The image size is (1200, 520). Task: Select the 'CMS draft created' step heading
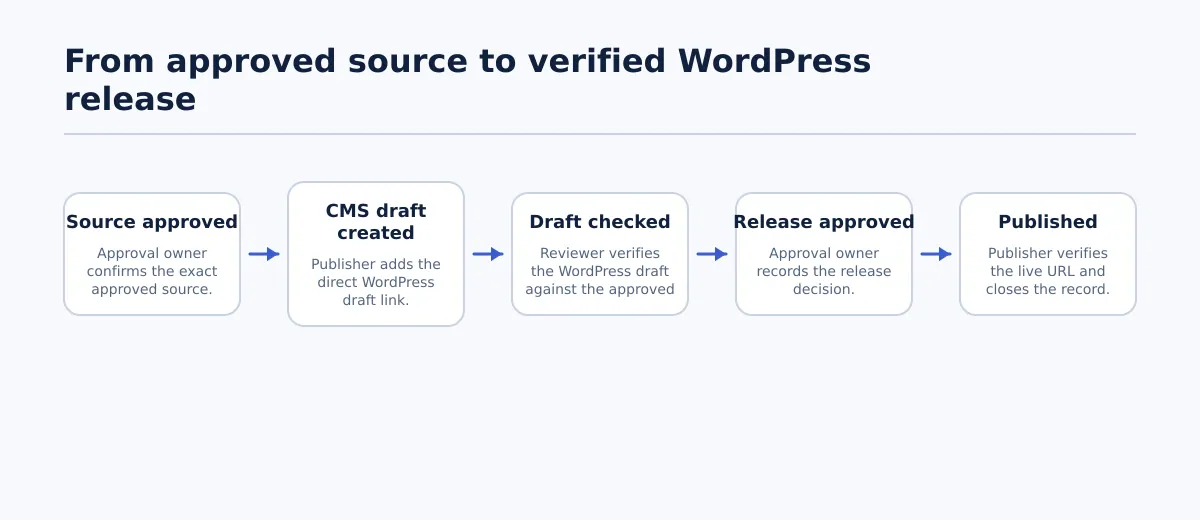[376, 222]
